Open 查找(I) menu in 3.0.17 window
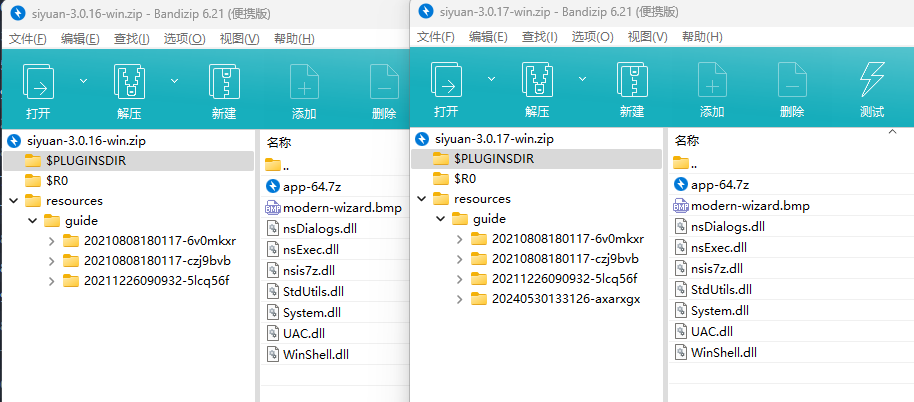The width and height of the screenshot is (914, 402). [540, 37]
